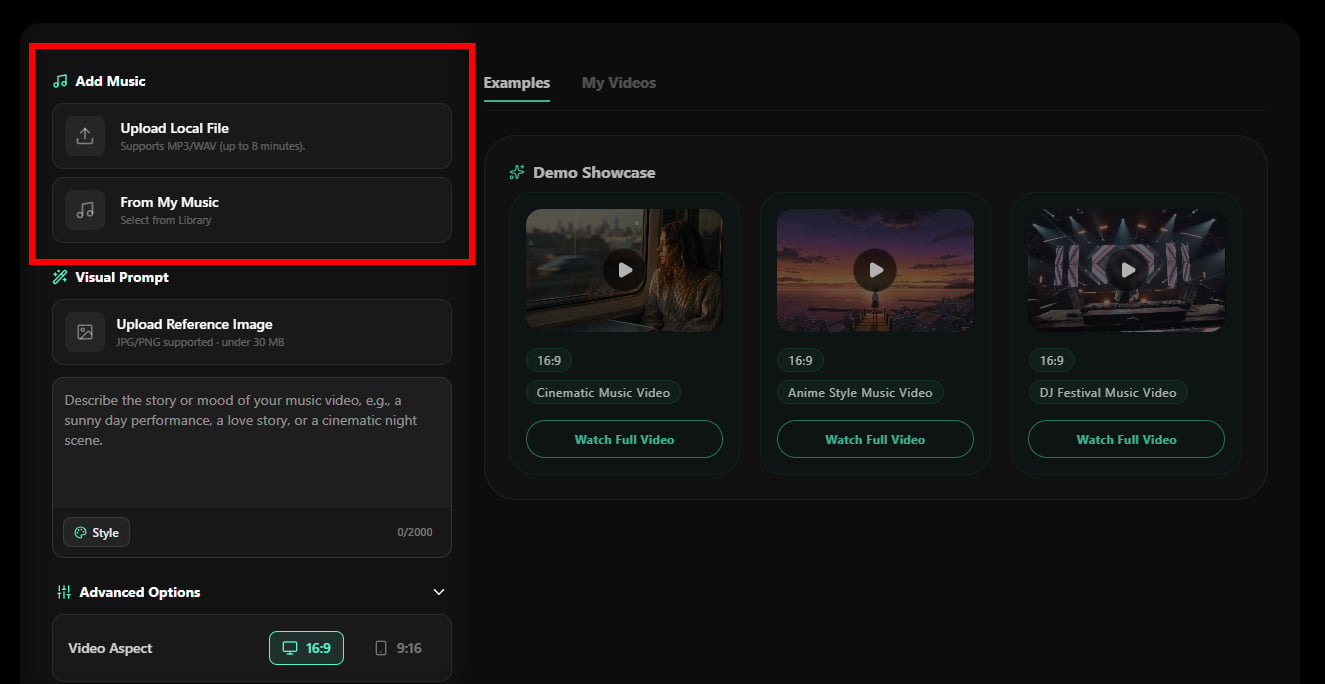Click the 16:9 tag on Anime Style card
The width and height of the screenshot is (1325, 684).
tap(800, 360)
